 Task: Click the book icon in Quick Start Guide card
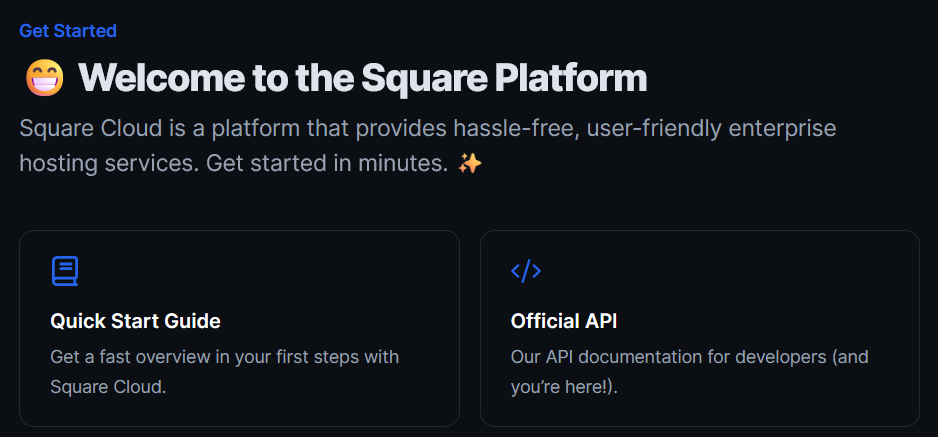pyautogui.click(x=65, y=271)
